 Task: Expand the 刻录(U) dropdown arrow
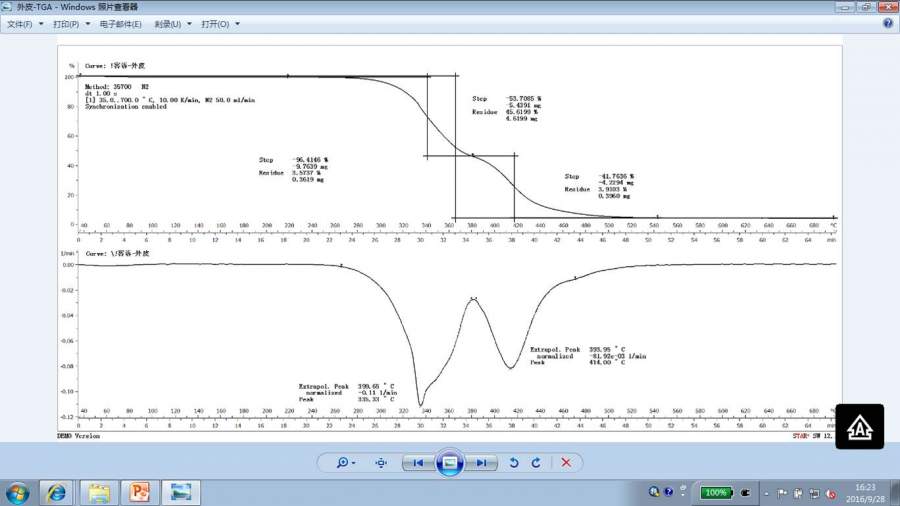click(x=189, y=24)
